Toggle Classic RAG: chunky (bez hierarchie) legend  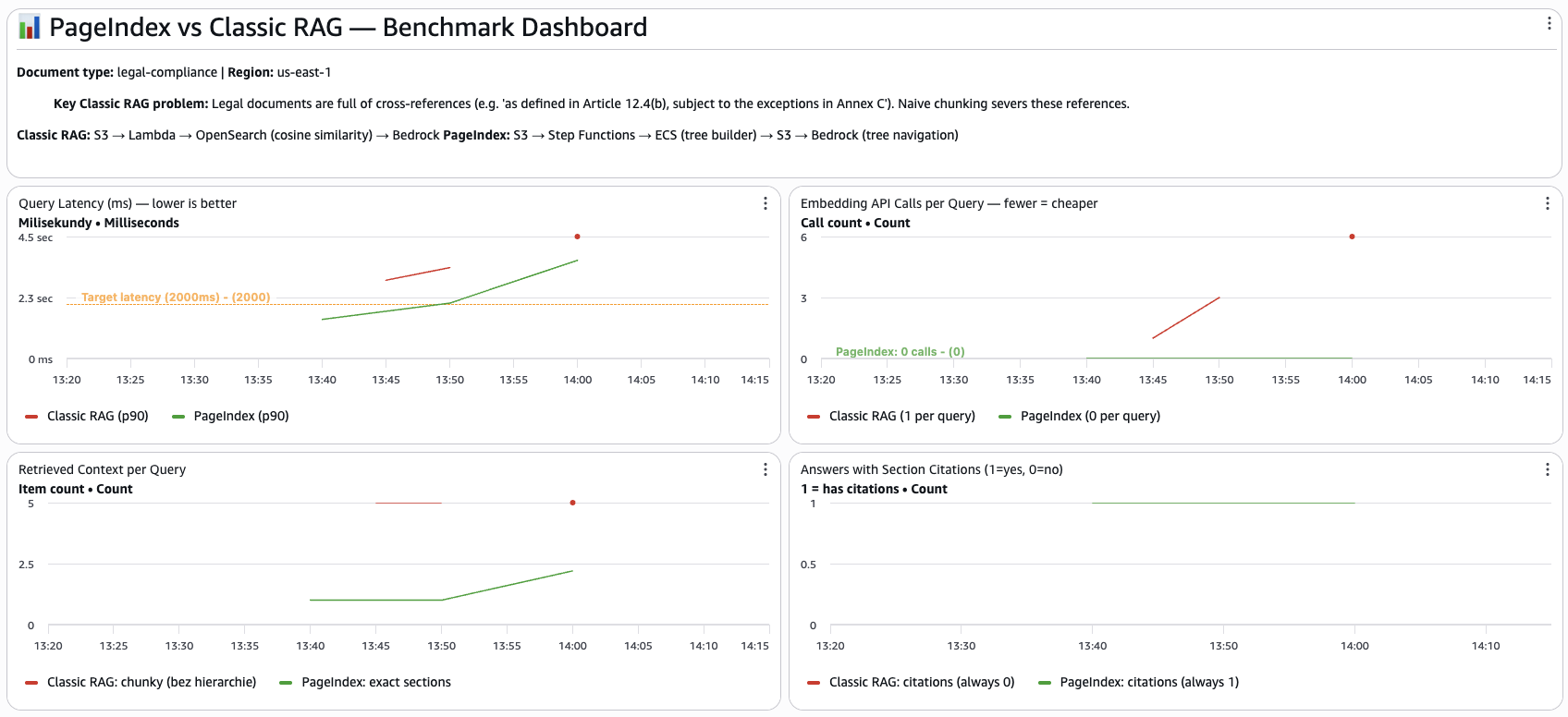141,682
